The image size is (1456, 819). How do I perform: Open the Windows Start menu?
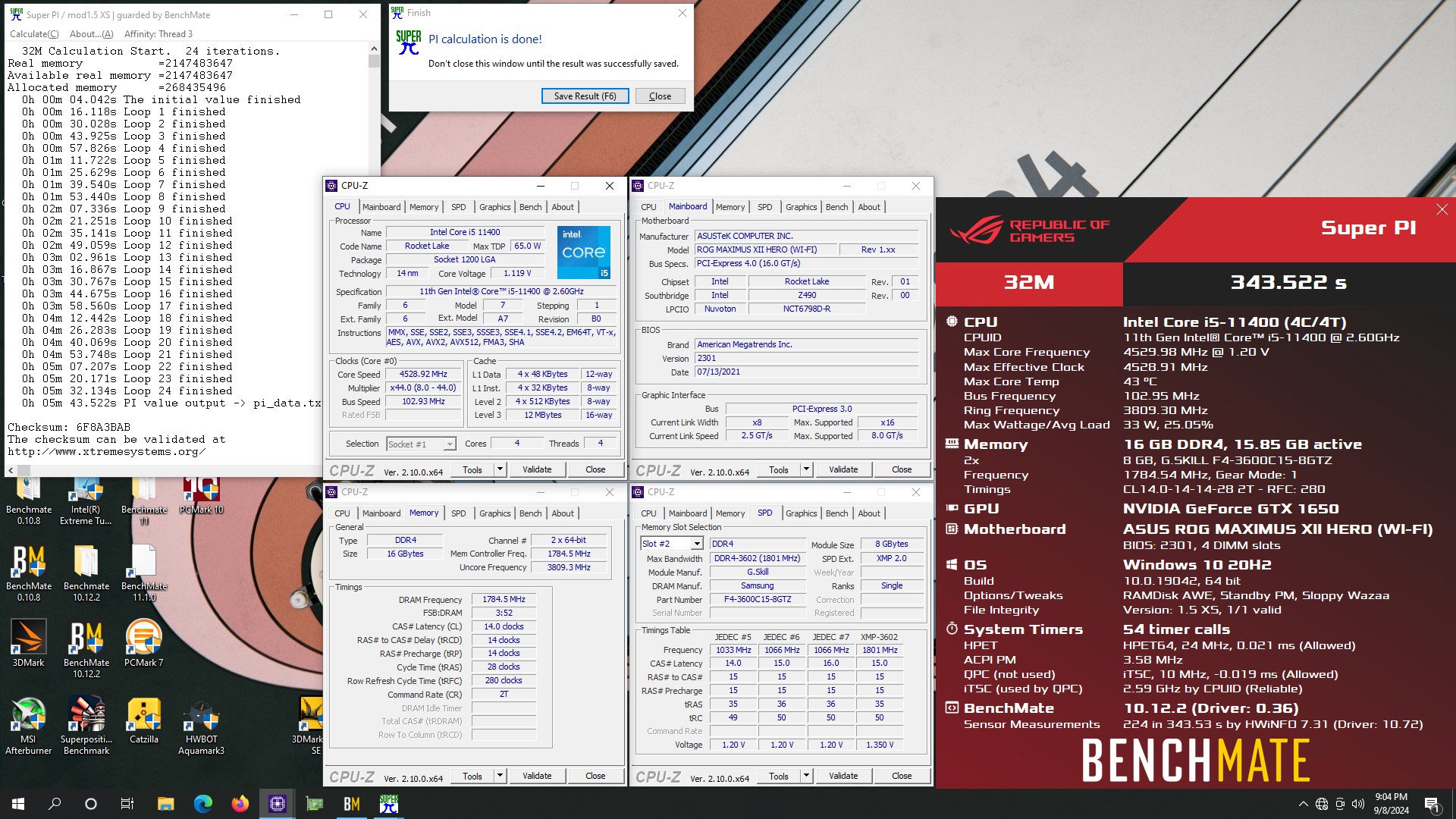18,804
